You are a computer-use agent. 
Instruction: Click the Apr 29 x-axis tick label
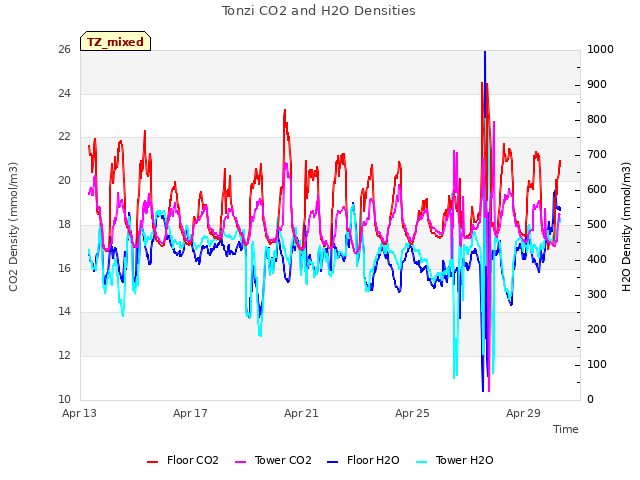point(523,413)
